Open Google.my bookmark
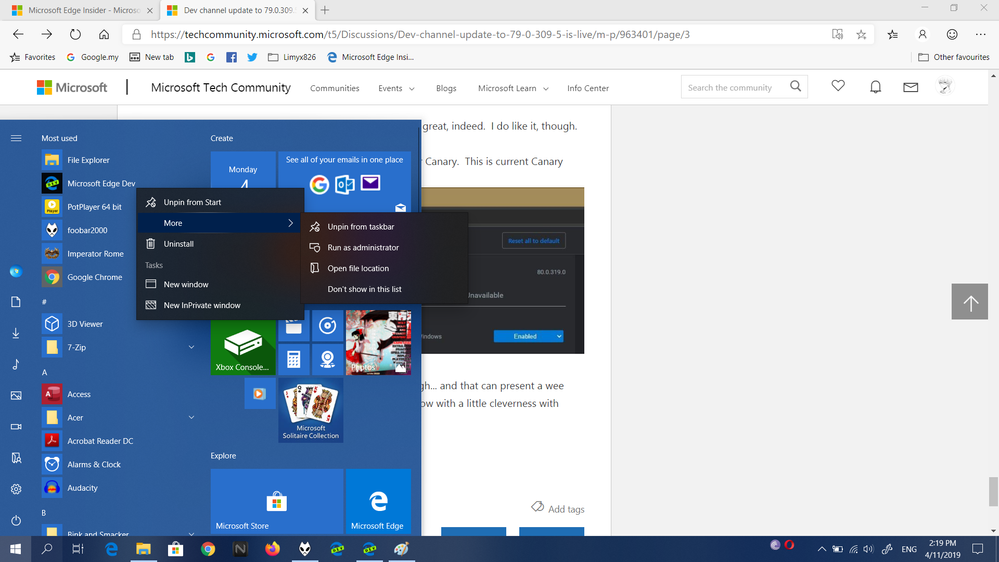This screenshot has width=999, height=562. click(x=93, y=57)
